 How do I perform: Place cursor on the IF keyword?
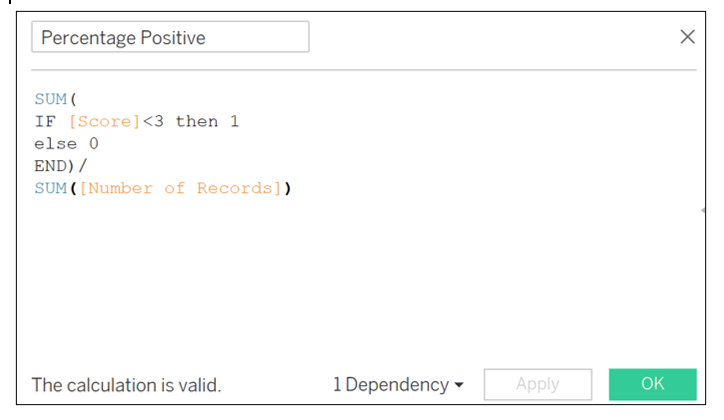pos(46,121)
